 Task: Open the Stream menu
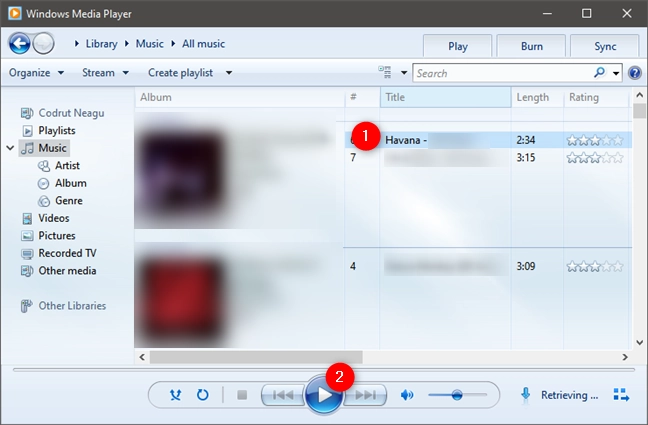105,73
